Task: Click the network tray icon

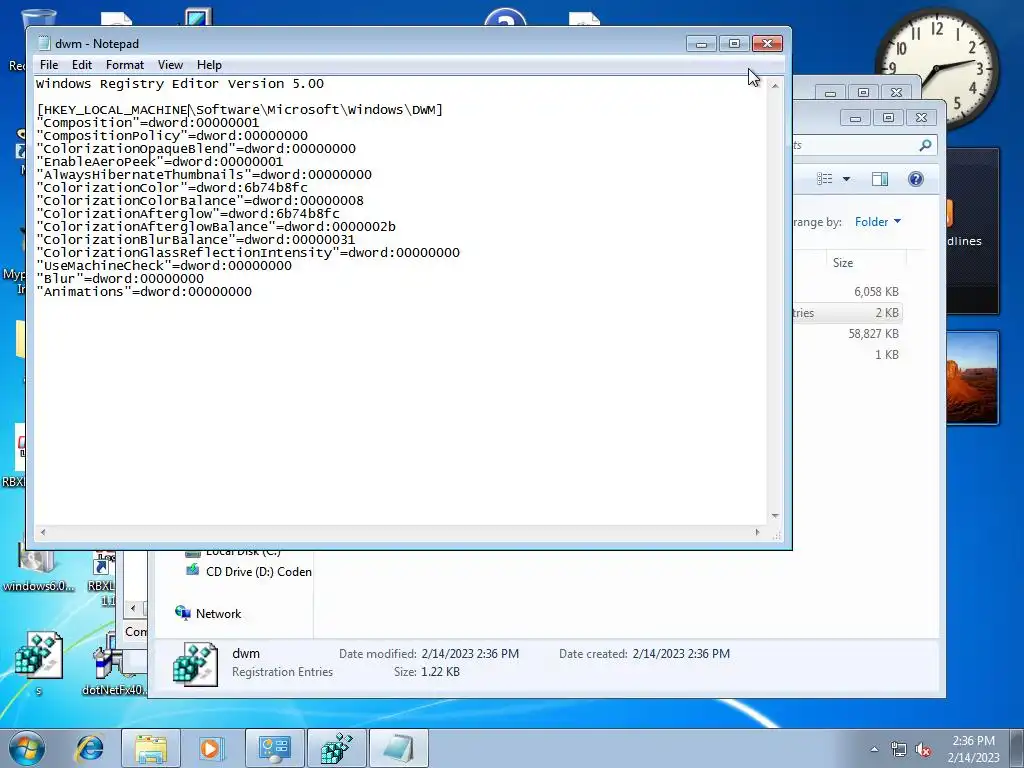Action: (x=899, y=749)
